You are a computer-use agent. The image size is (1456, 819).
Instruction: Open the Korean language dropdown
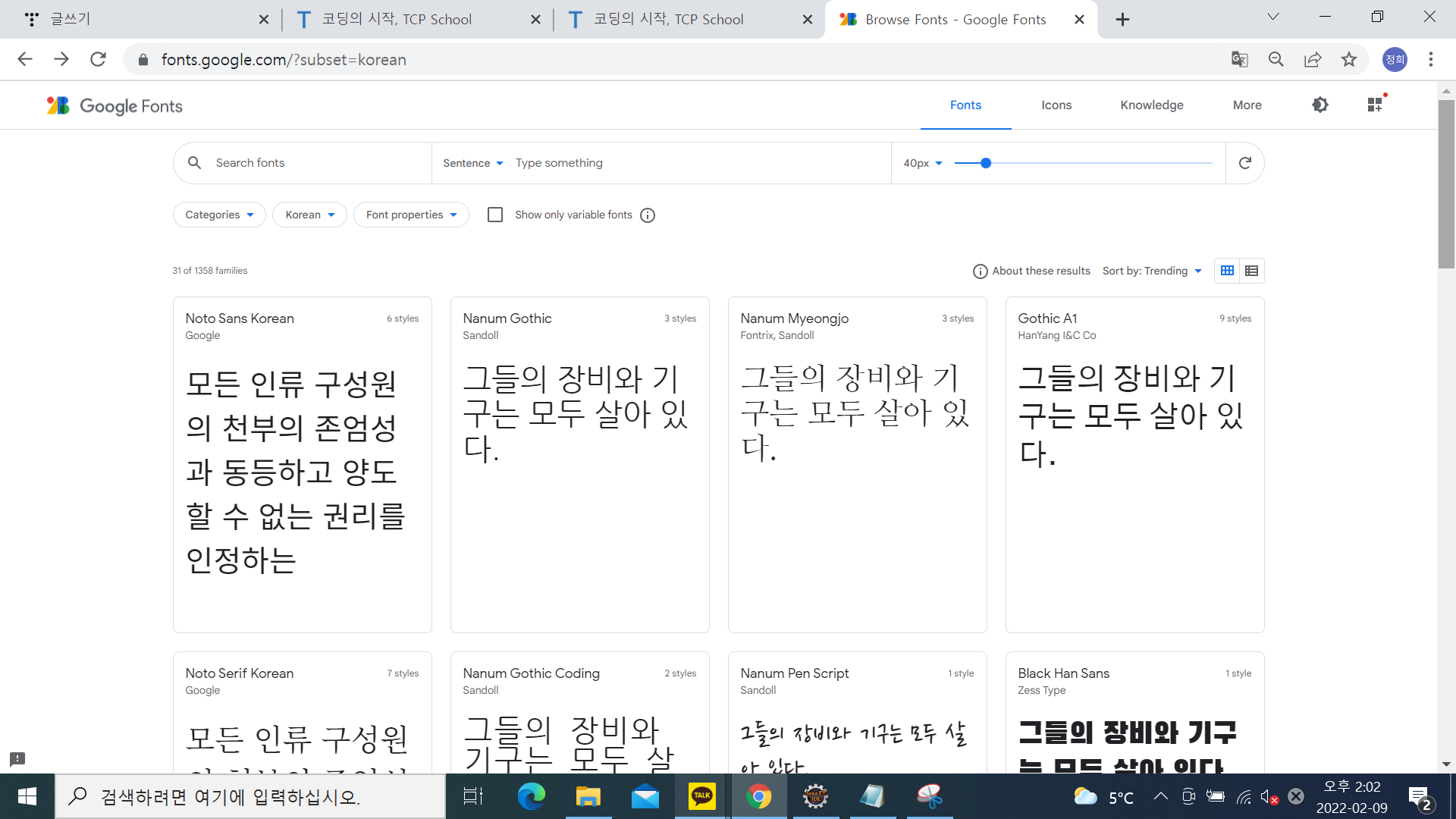(309, 215)
